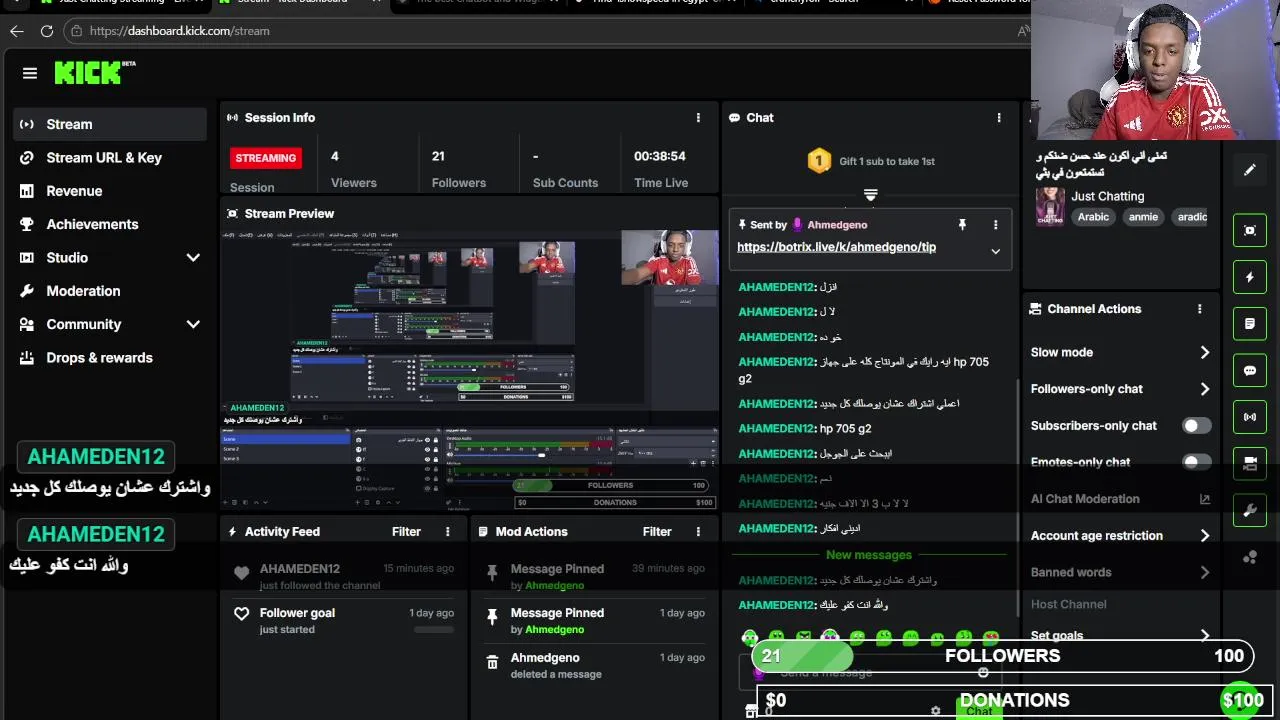Click the chat bubble icon in right rail
Screen dimensions: 1280x720
click(x=1249, y=370)
